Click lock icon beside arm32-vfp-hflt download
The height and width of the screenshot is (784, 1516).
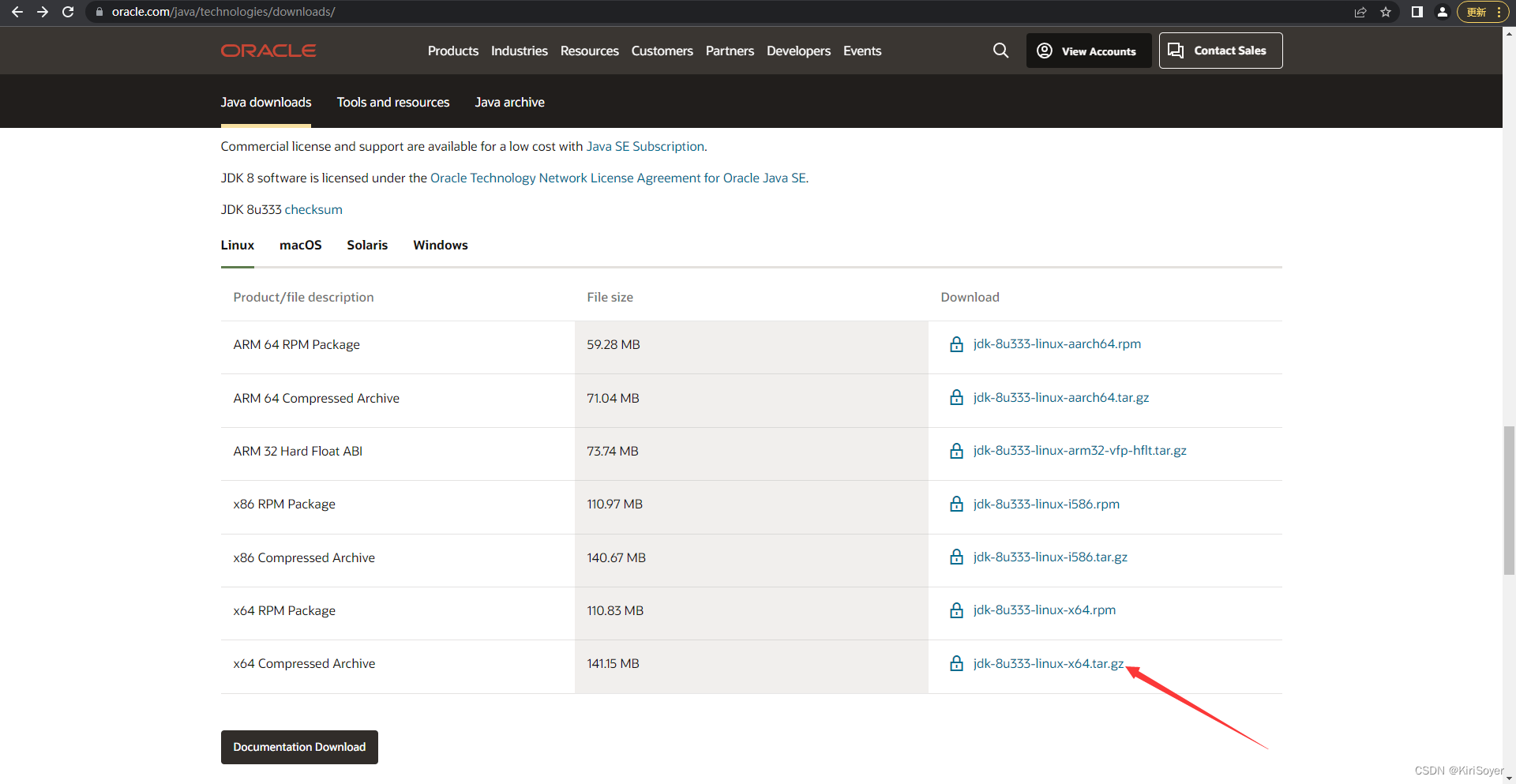[x=956, y=451]
